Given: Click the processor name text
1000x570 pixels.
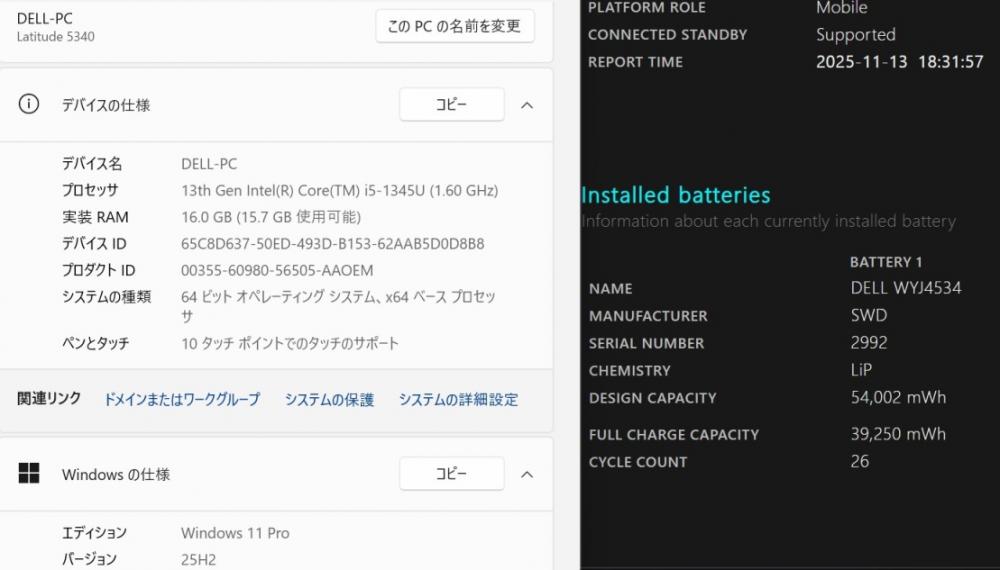Looking at the screenshot, I should coord(339,190).
